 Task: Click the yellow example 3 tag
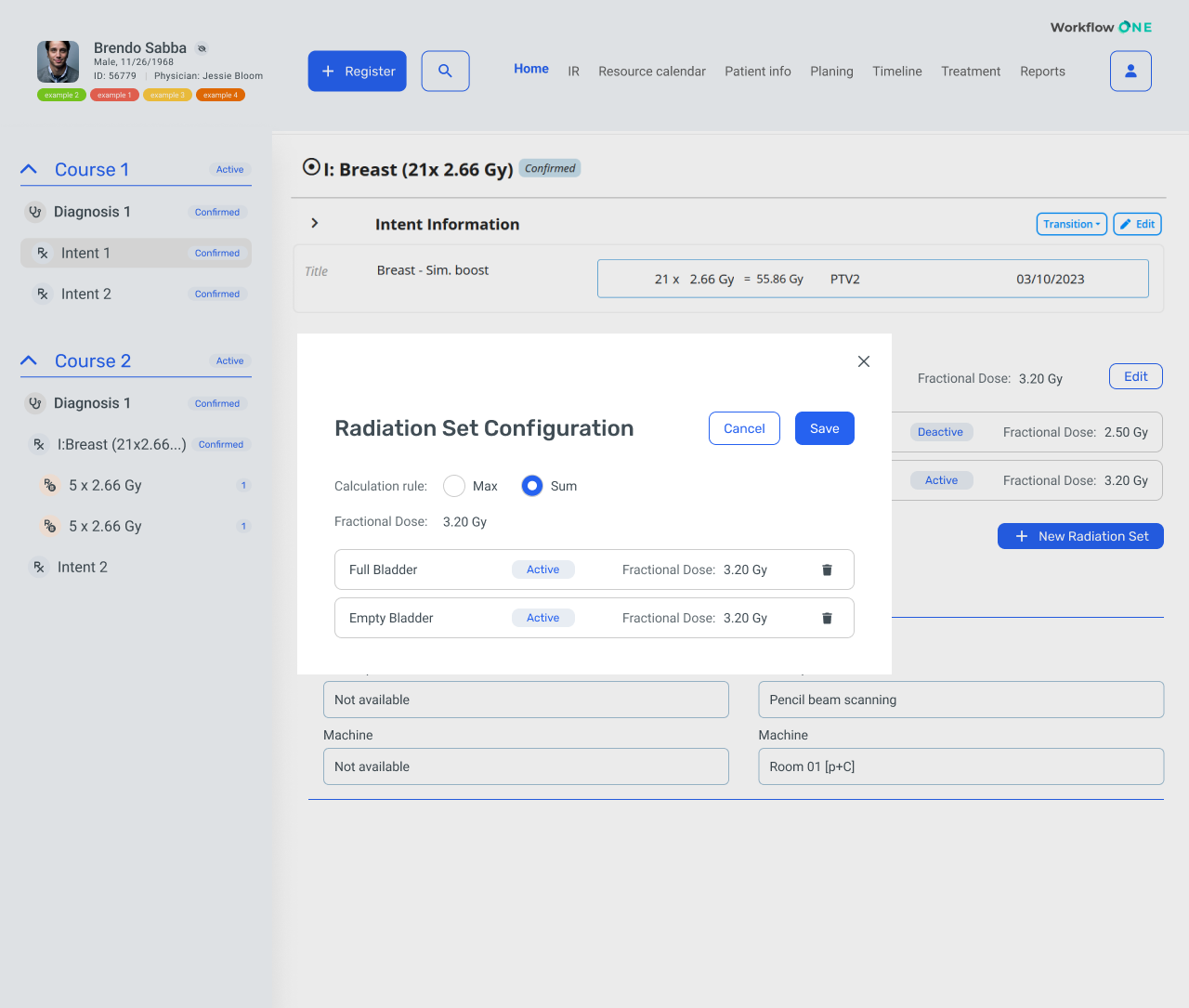pyautogui.click(x=167, y=95)
